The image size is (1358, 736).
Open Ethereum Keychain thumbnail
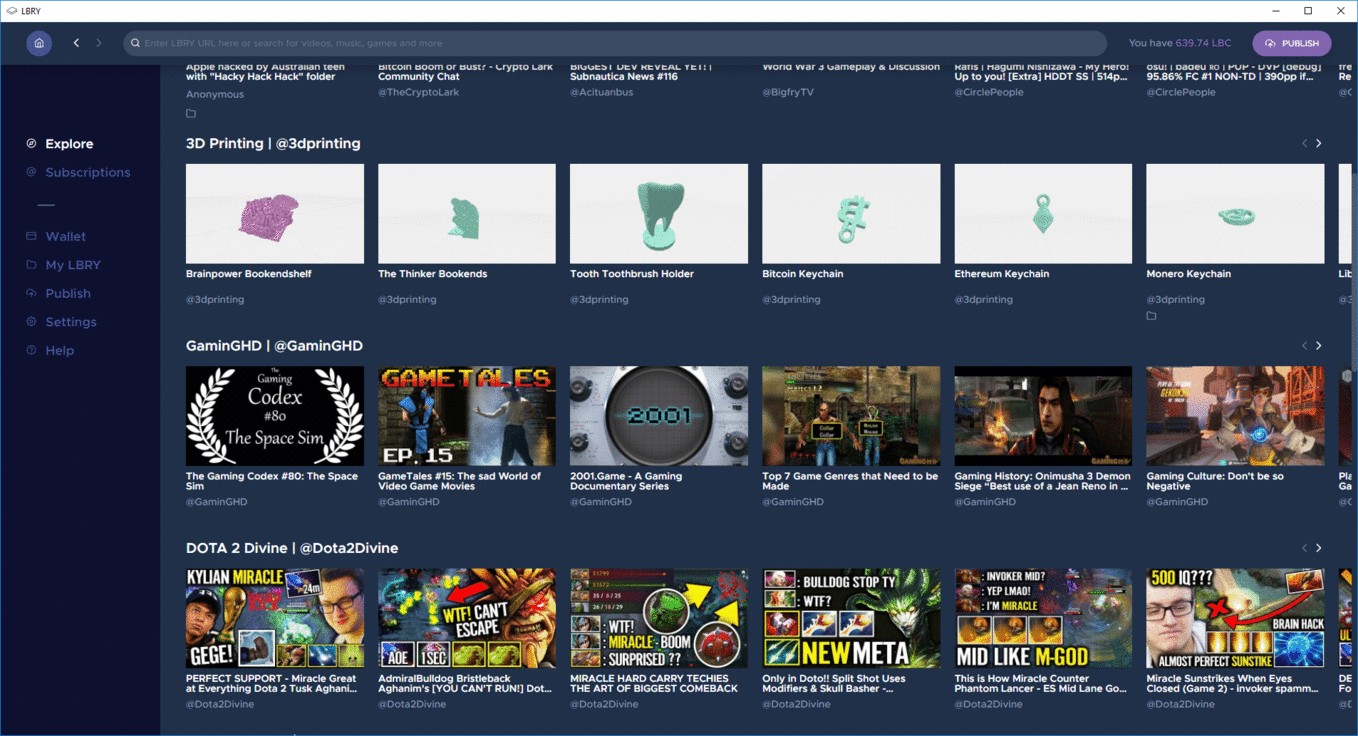[x=1043, y=214]
